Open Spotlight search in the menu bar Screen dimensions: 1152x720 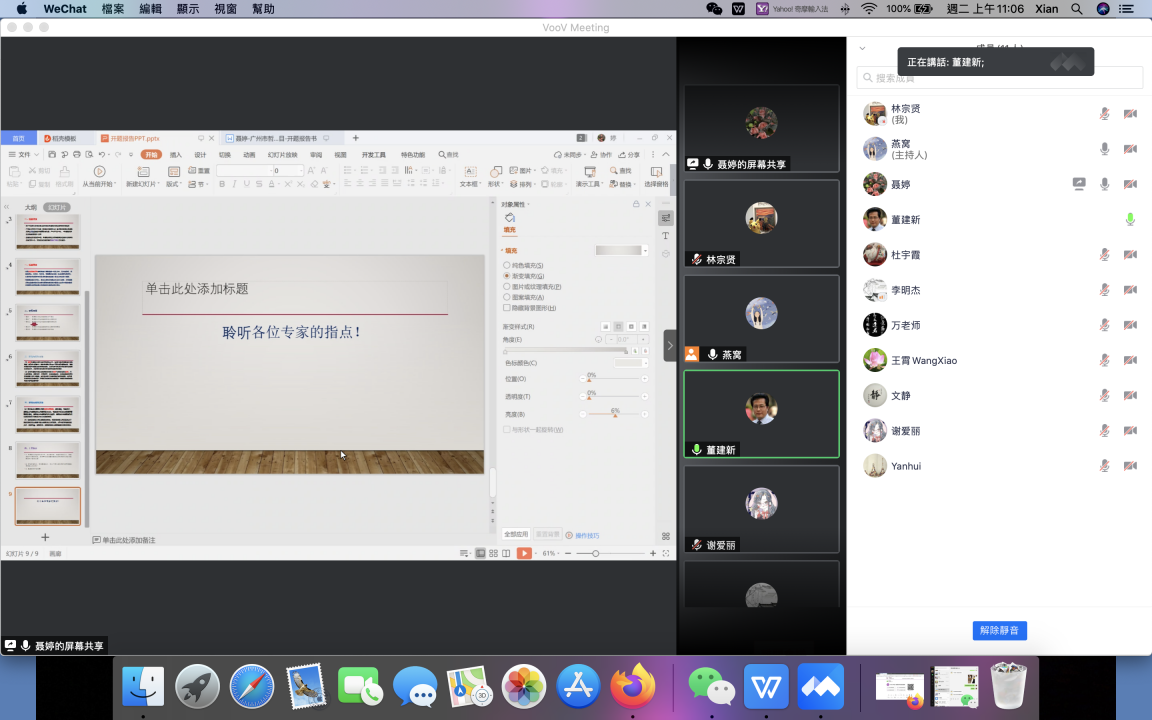coord(1076,9)
